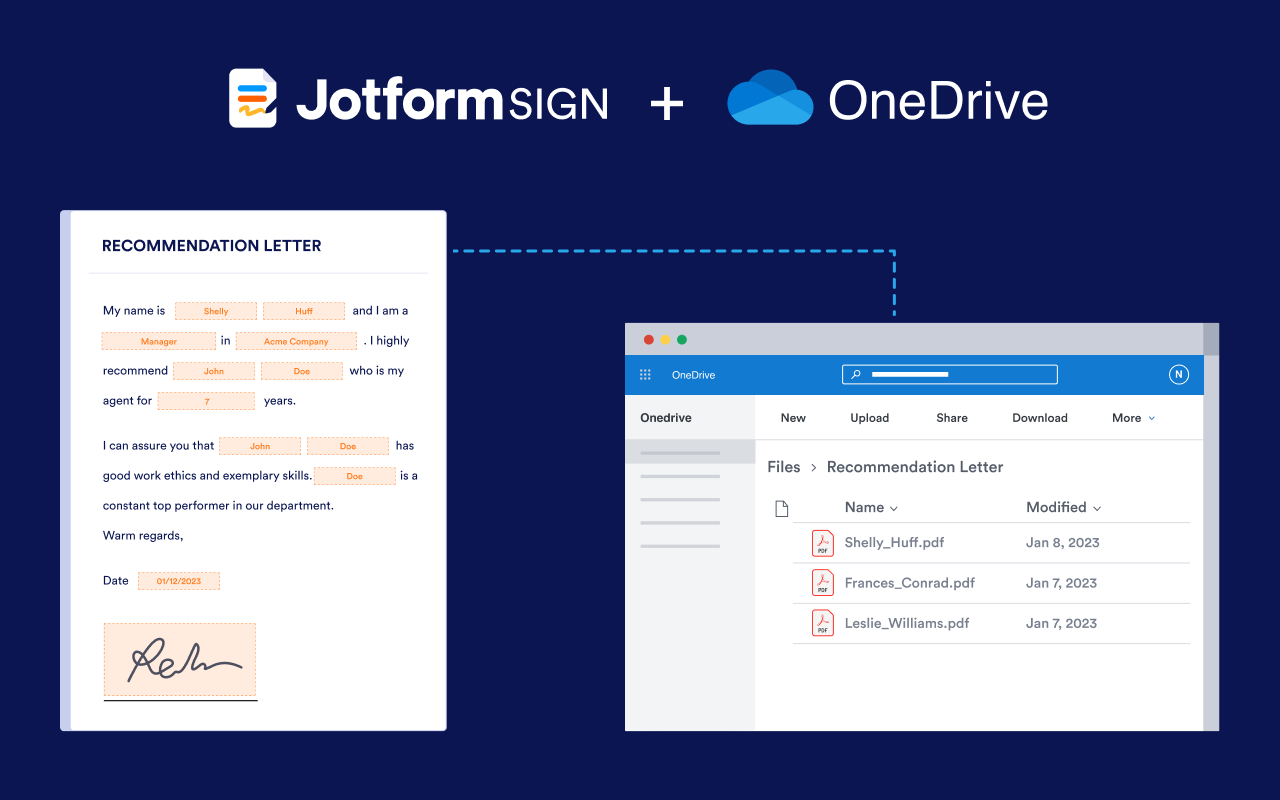Viewport: 1280px width, 800px height.
Task: Click the Share option in OneDrive
Action: click(951, 417)
